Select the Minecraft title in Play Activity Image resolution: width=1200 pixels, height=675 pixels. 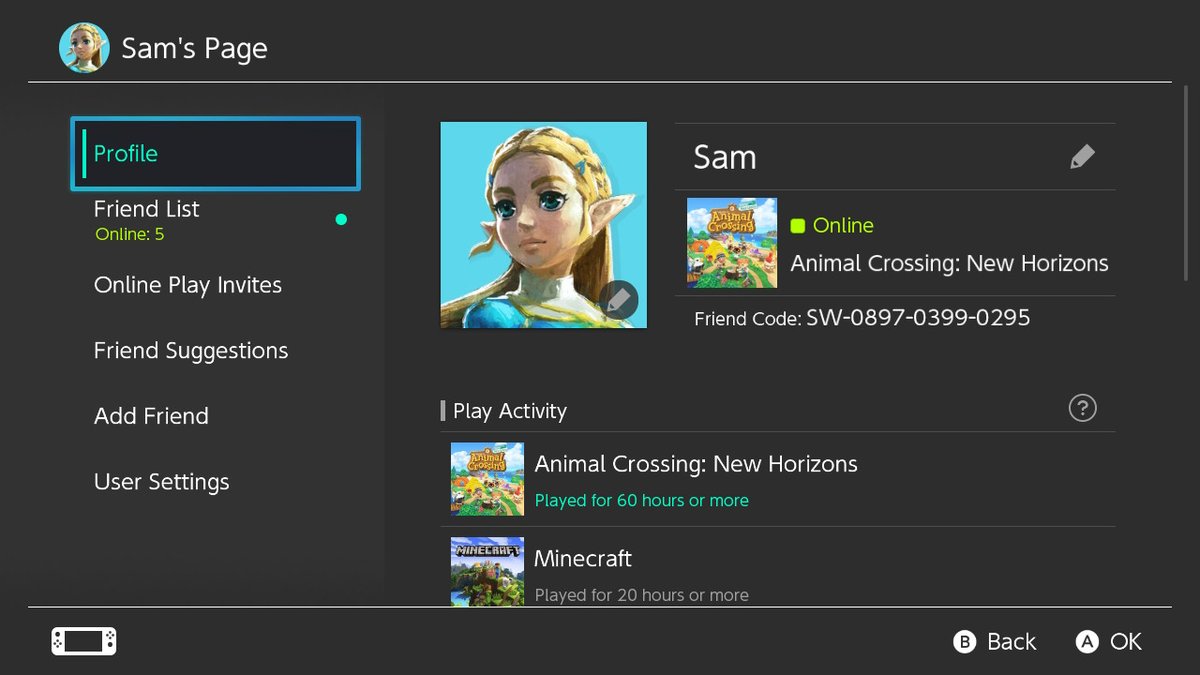pyautogui.click(x=583, y=558)
